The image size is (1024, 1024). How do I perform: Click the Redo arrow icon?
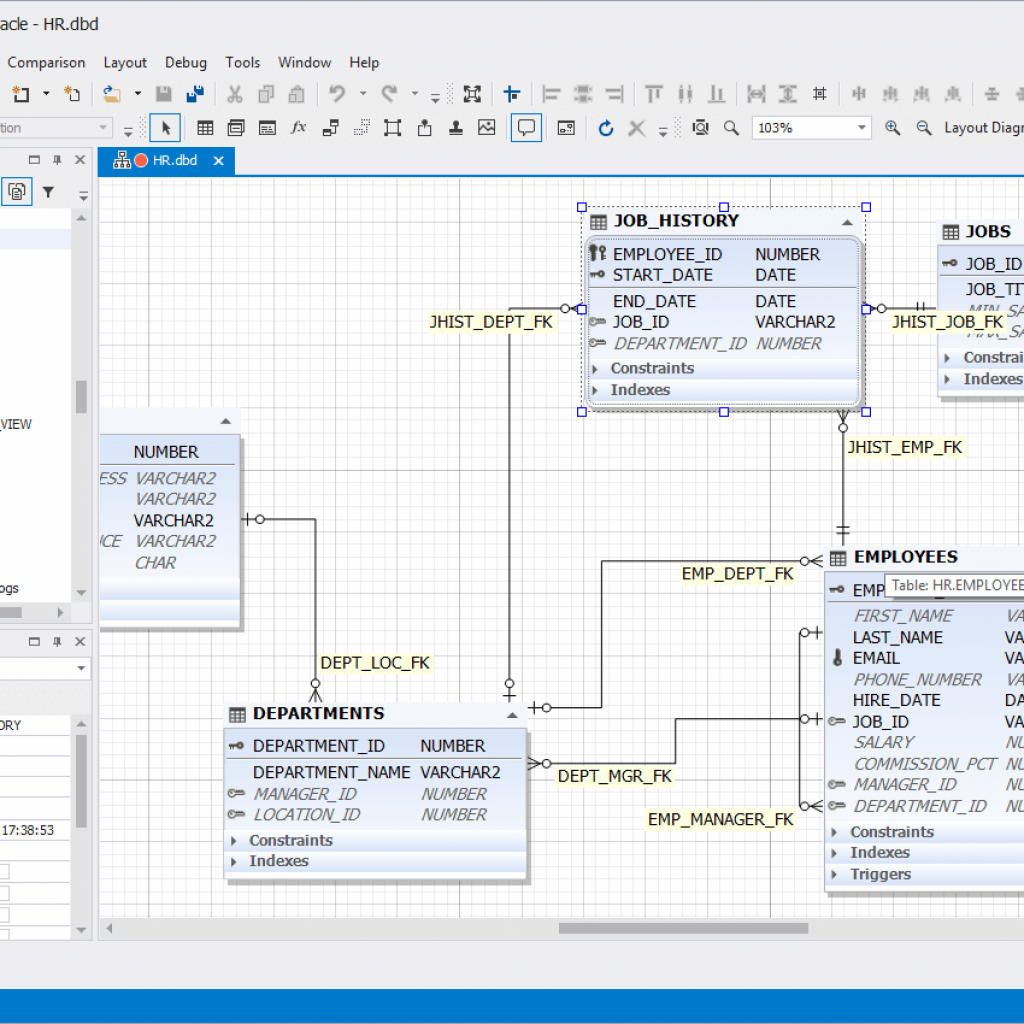pos(389,94)
